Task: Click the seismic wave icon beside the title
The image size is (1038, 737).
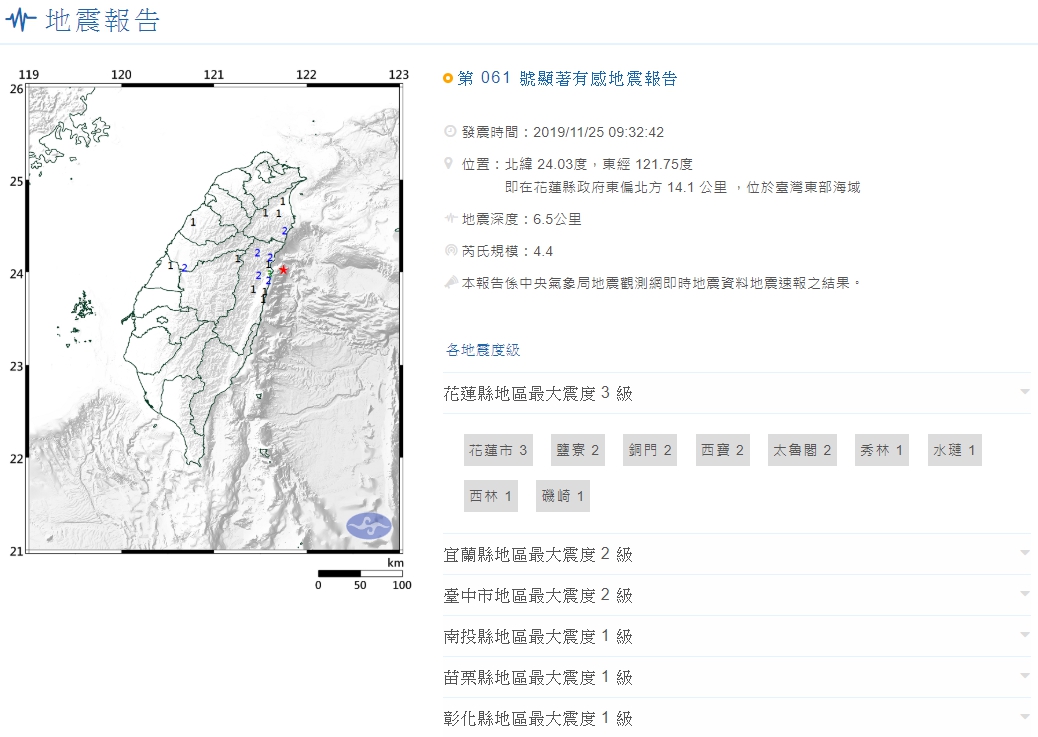Action: [21, 22]
